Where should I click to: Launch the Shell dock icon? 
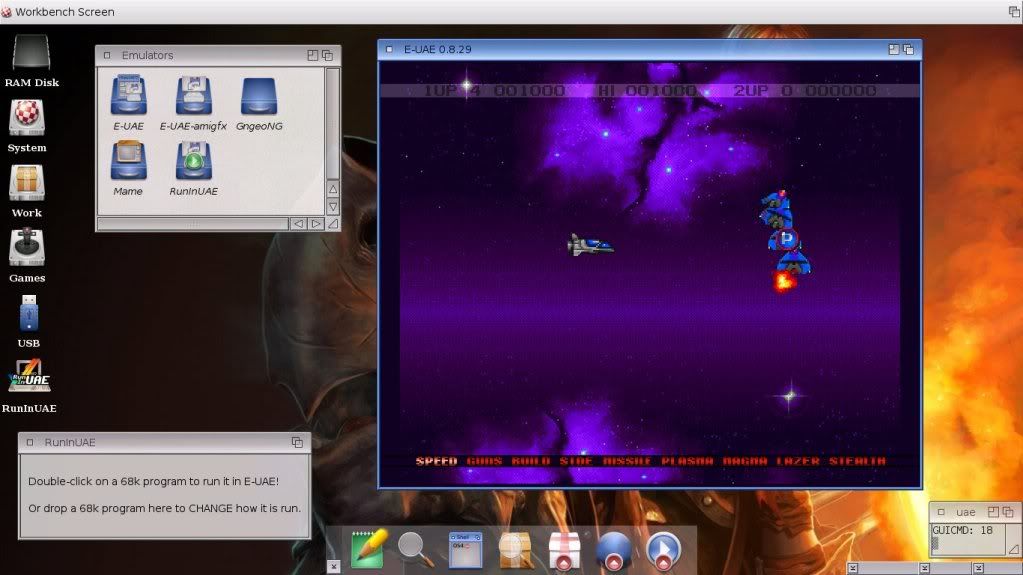466,550
